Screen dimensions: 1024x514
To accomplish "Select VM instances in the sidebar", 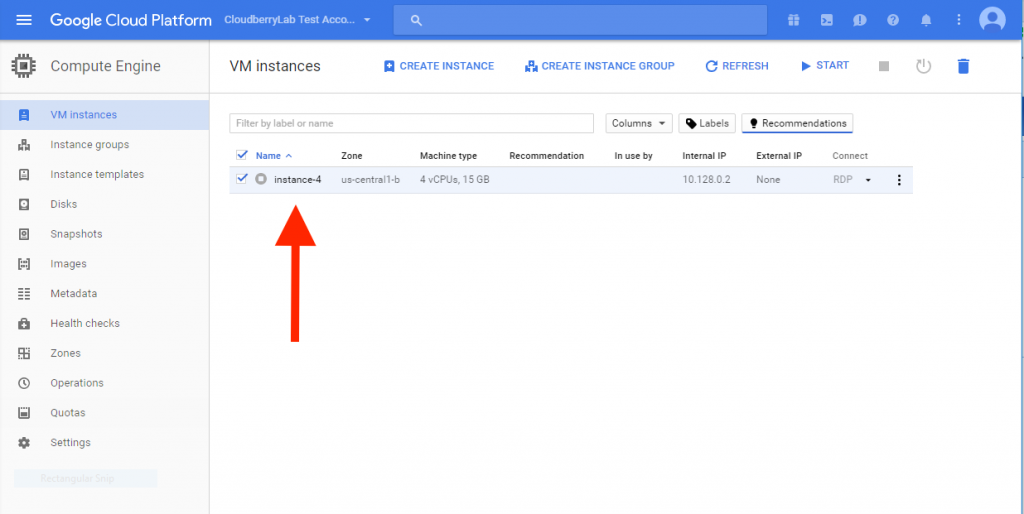I will point(104,115).
